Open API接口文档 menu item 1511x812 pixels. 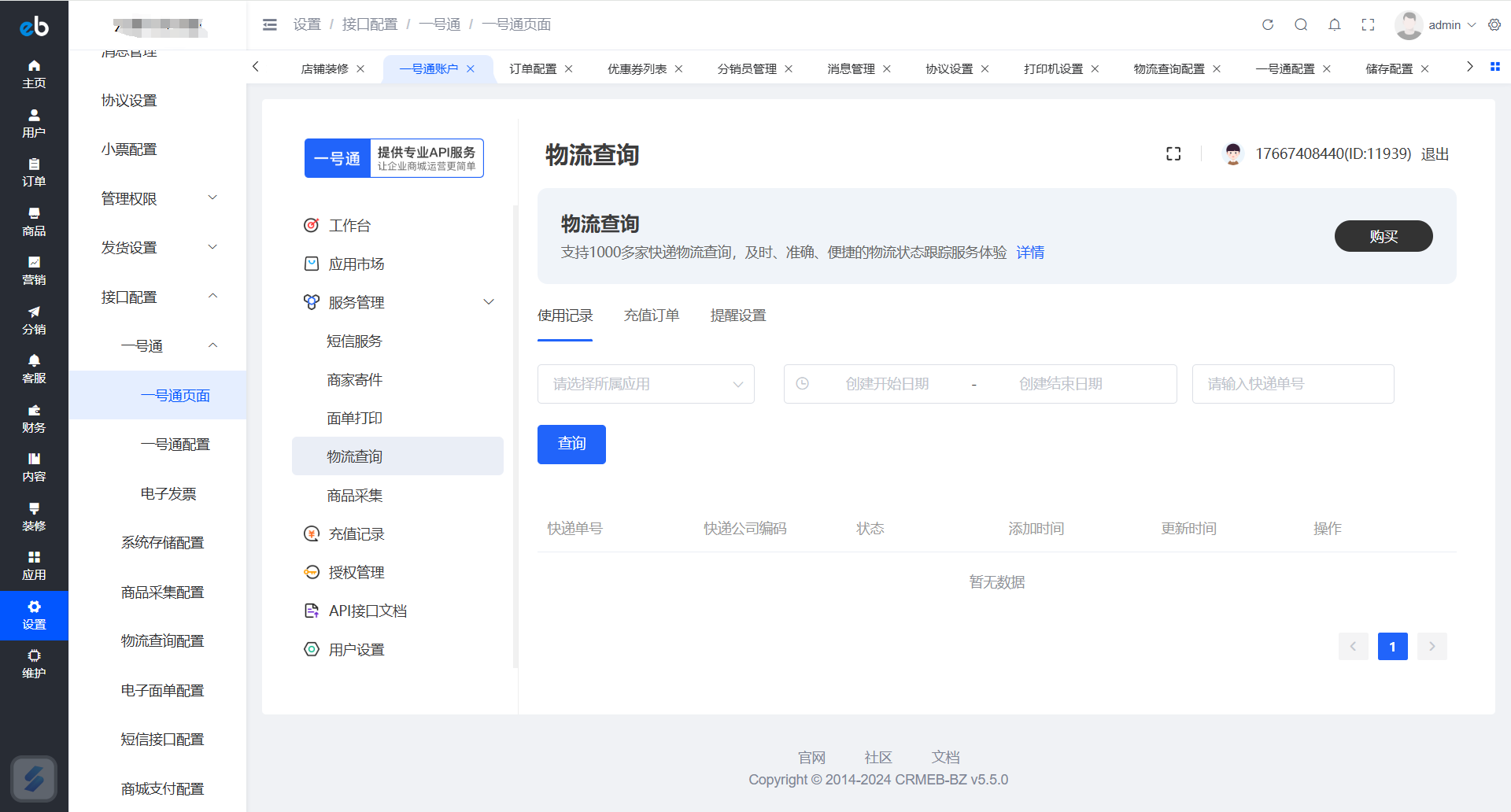point(398,611)
